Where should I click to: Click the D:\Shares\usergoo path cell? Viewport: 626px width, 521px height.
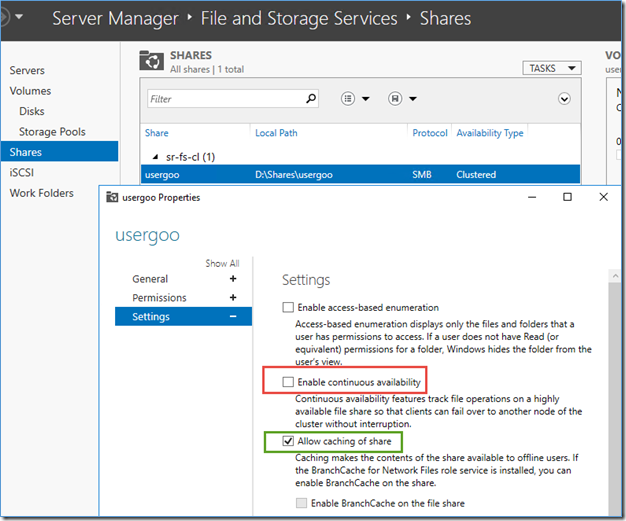[x=294, y=174]
